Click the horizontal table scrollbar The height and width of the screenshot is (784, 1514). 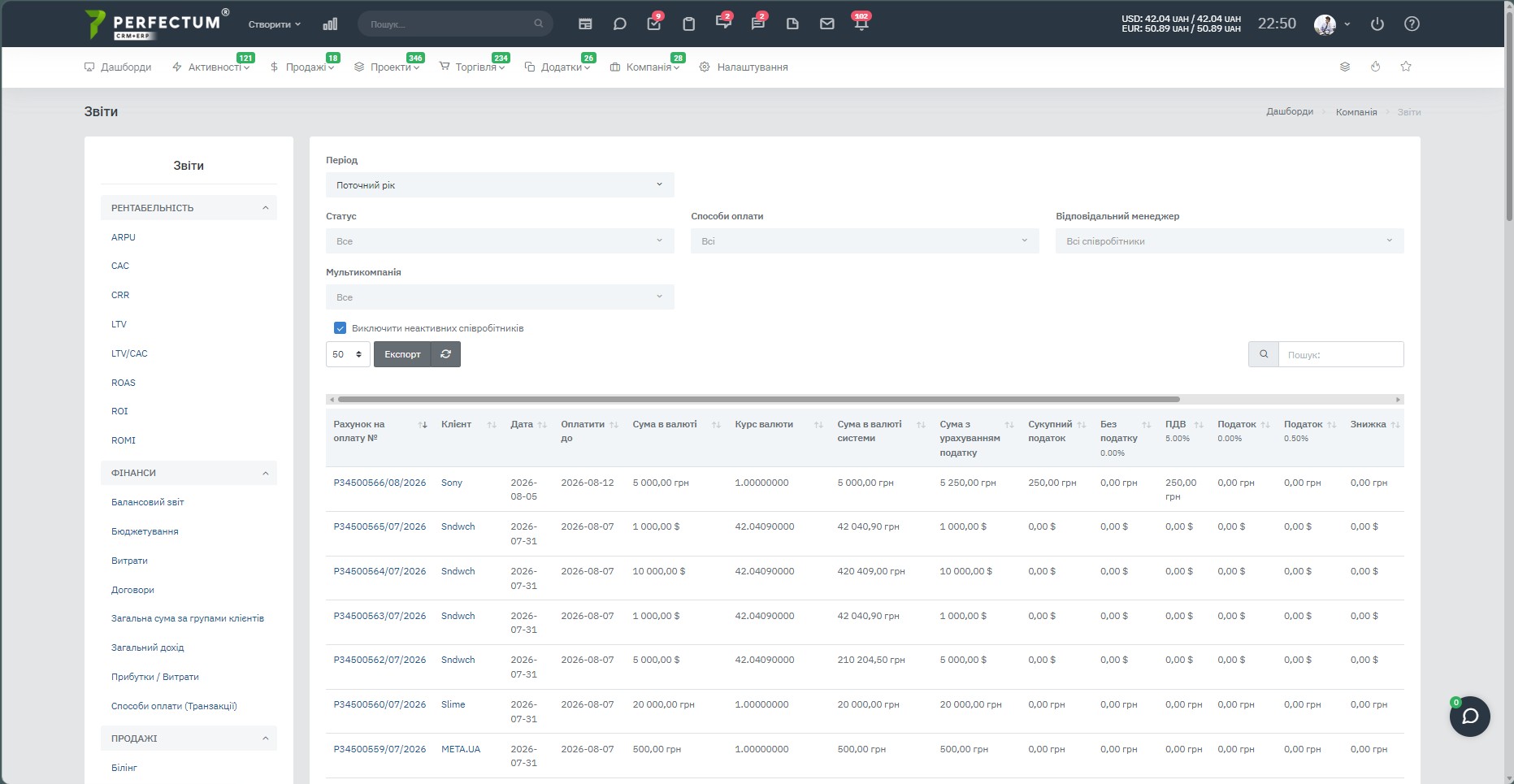pos(758,400)
